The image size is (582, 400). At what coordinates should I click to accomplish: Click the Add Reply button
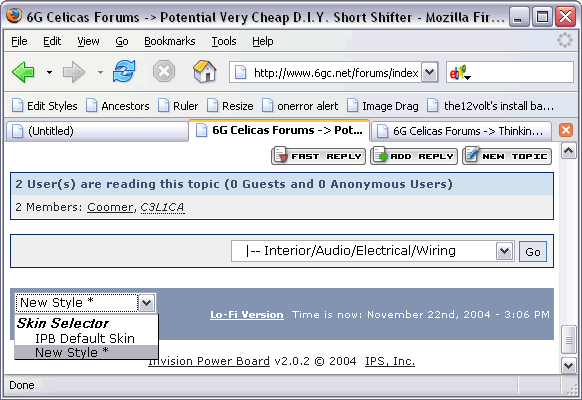point(414,156)
